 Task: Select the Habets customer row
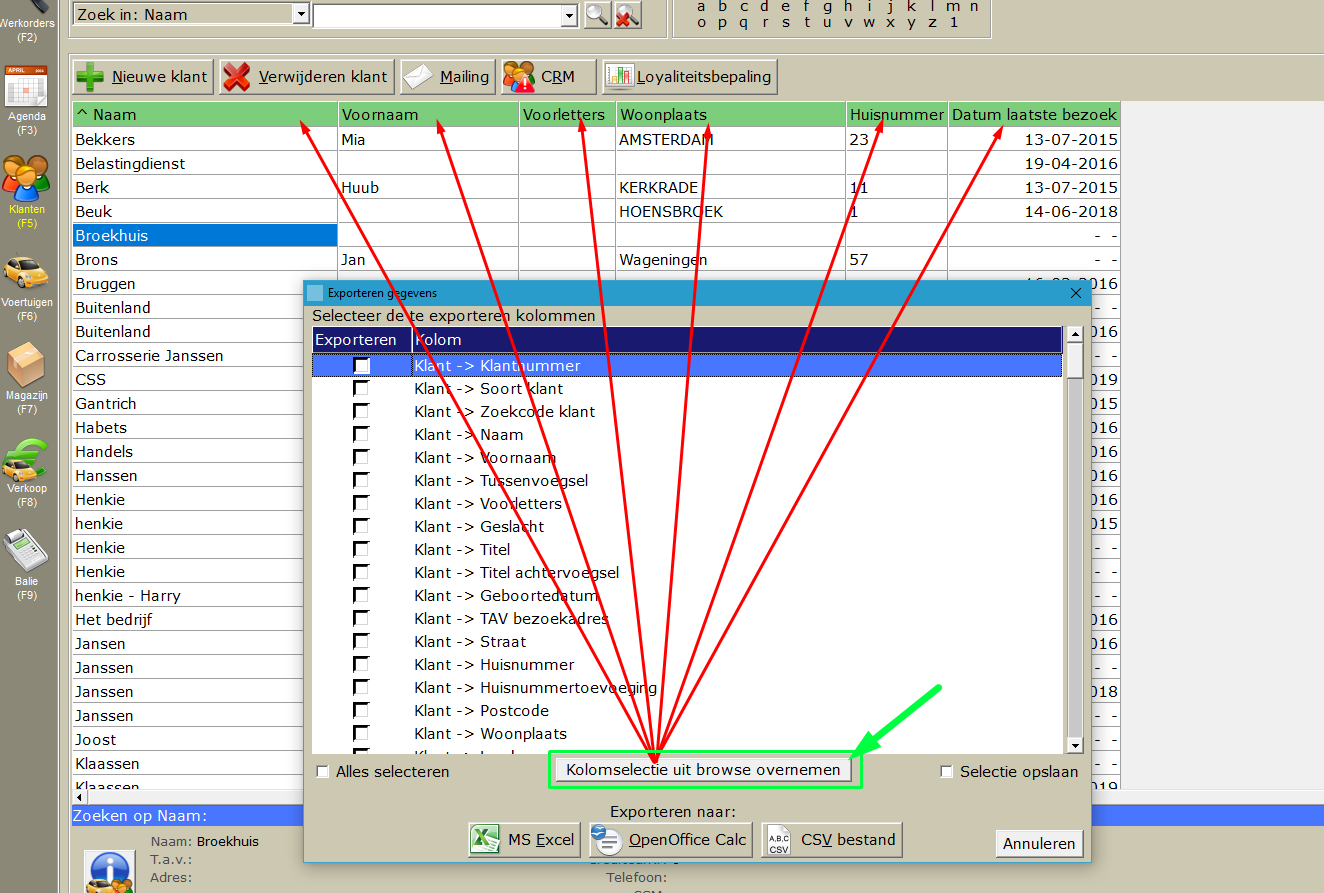point(188,428)
